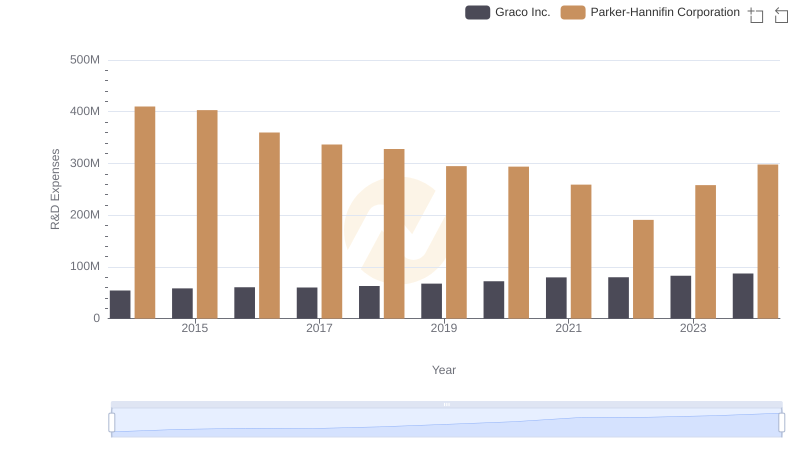800x461 pixels.
Task: Click the Graco Inc. bar for 2015
Action: coord(182,303)
